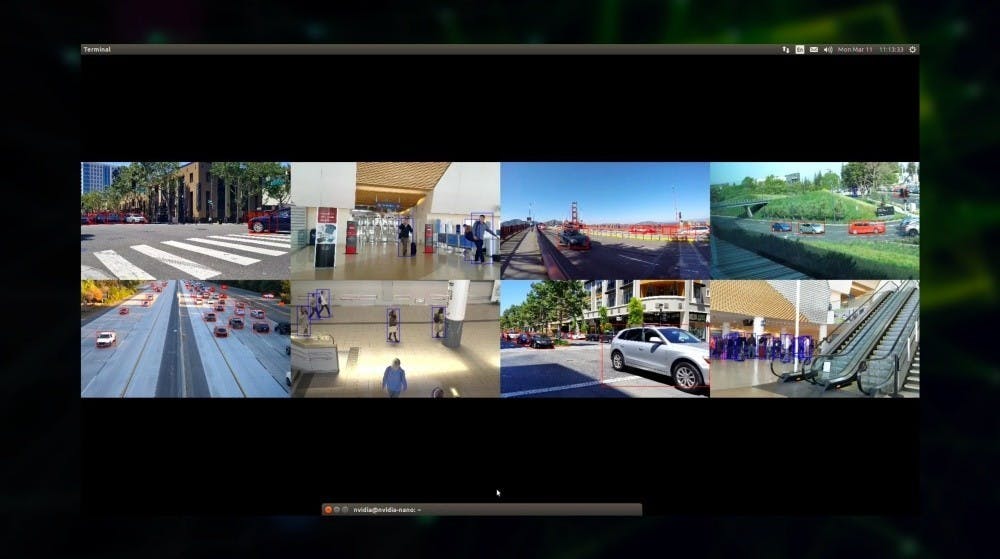Click the silver SUV in the street feed
The image size is (1000, 559).
coord(660,355)
